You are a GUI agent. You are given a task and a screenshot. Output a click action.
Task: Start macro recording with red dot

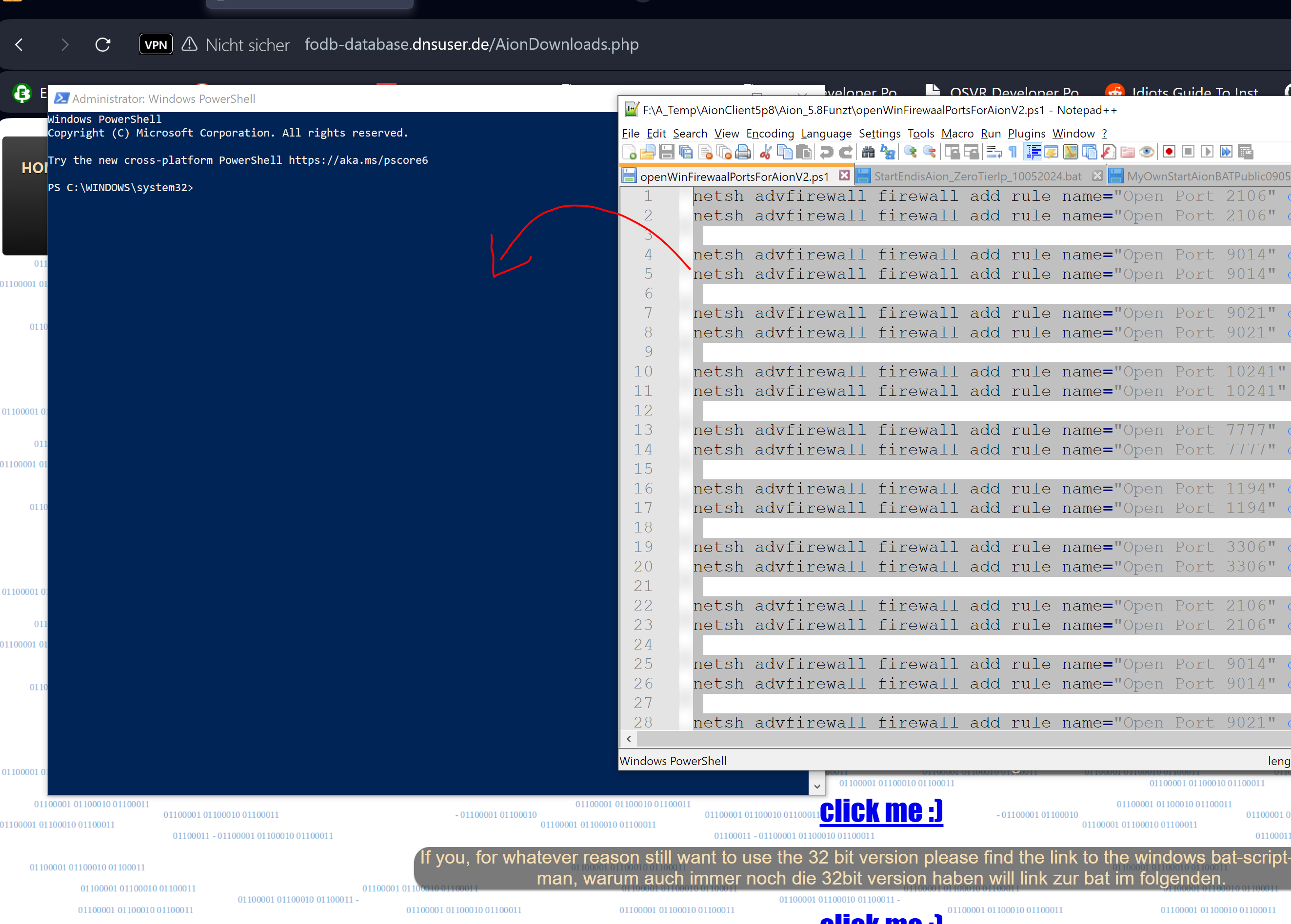tap(1169, 152)
